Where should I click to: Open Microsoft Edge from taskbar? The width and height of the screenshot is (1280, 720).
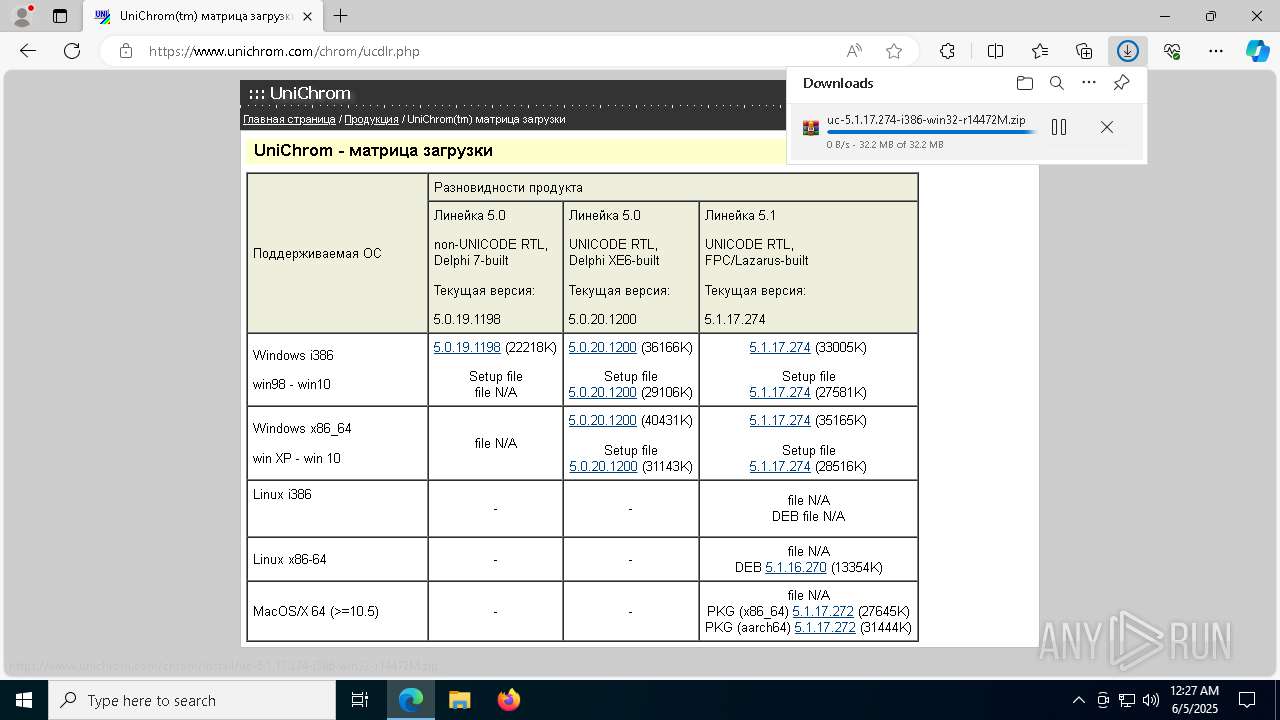pos(411,700)
